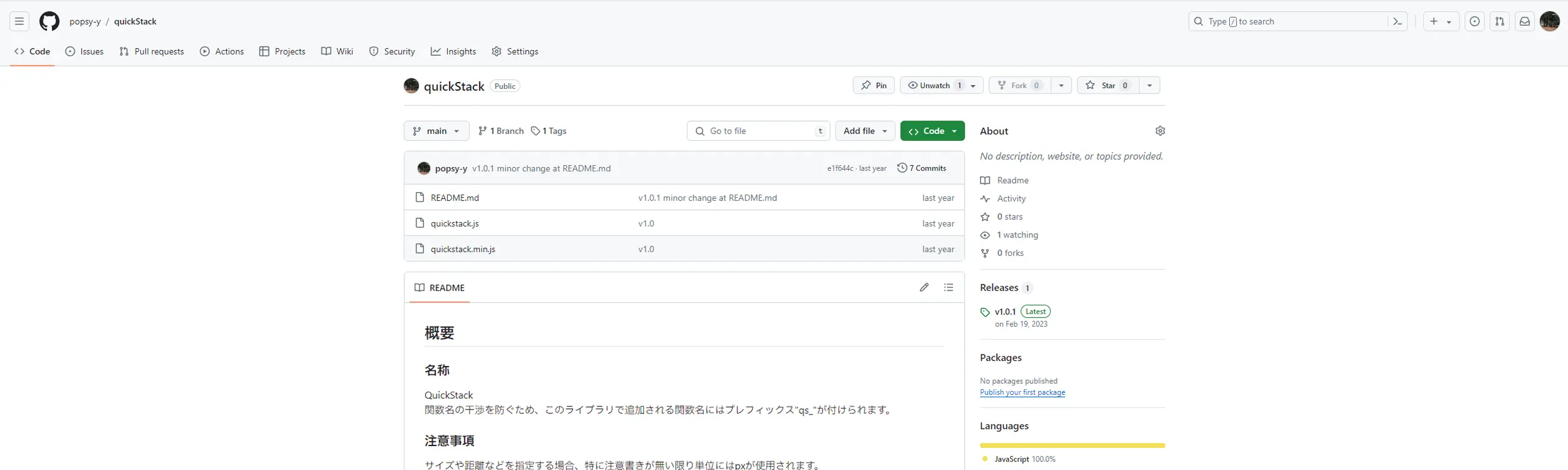Open quickstack.js file
This screenshot has width=1568, height=470.
pos(454,223)
